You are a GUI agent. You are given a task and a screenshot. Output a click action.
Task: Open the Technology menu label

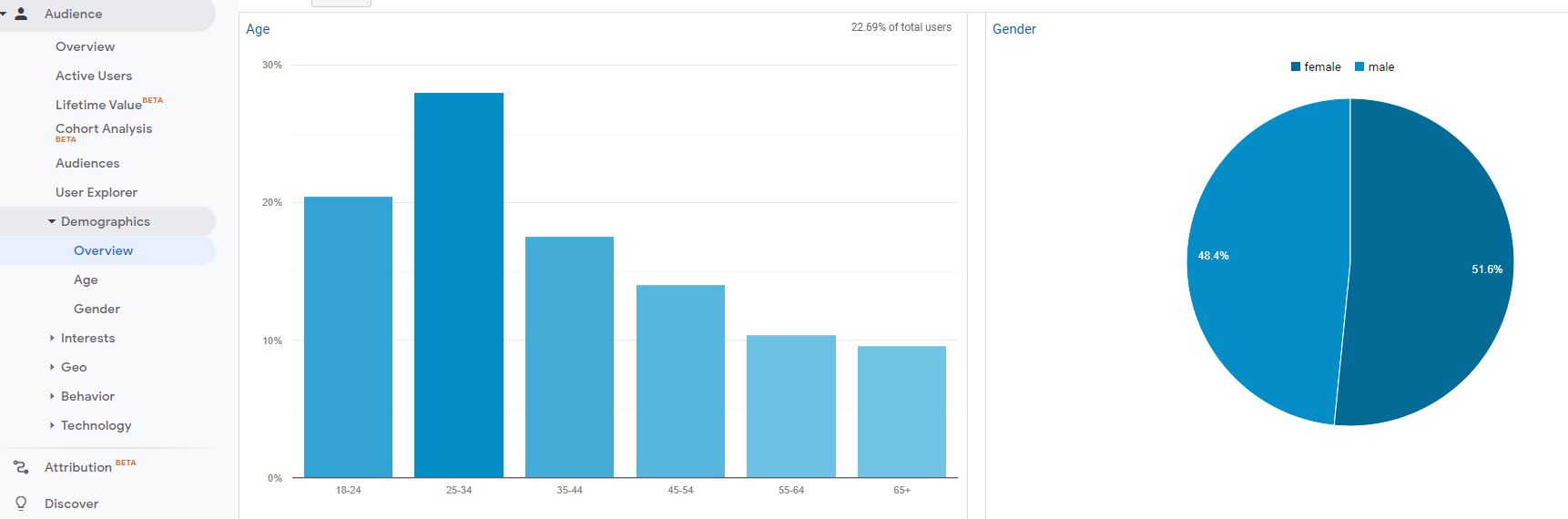tap(96, 425)
